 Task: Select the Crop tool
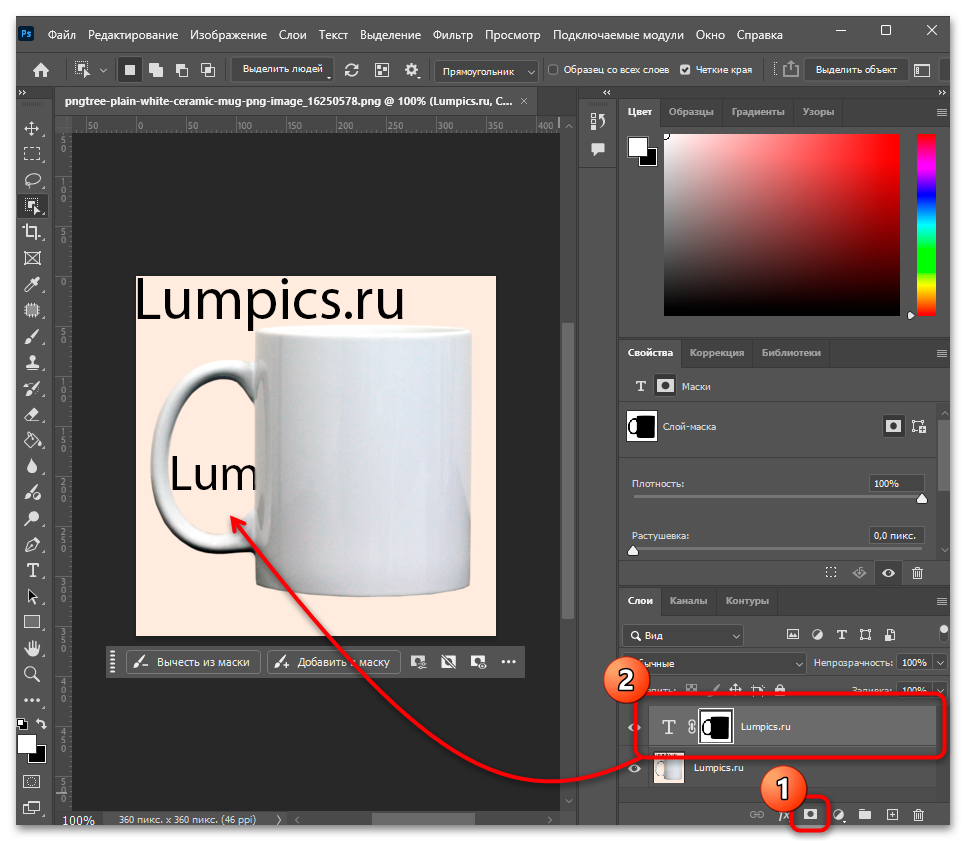(x=32, y=232)
